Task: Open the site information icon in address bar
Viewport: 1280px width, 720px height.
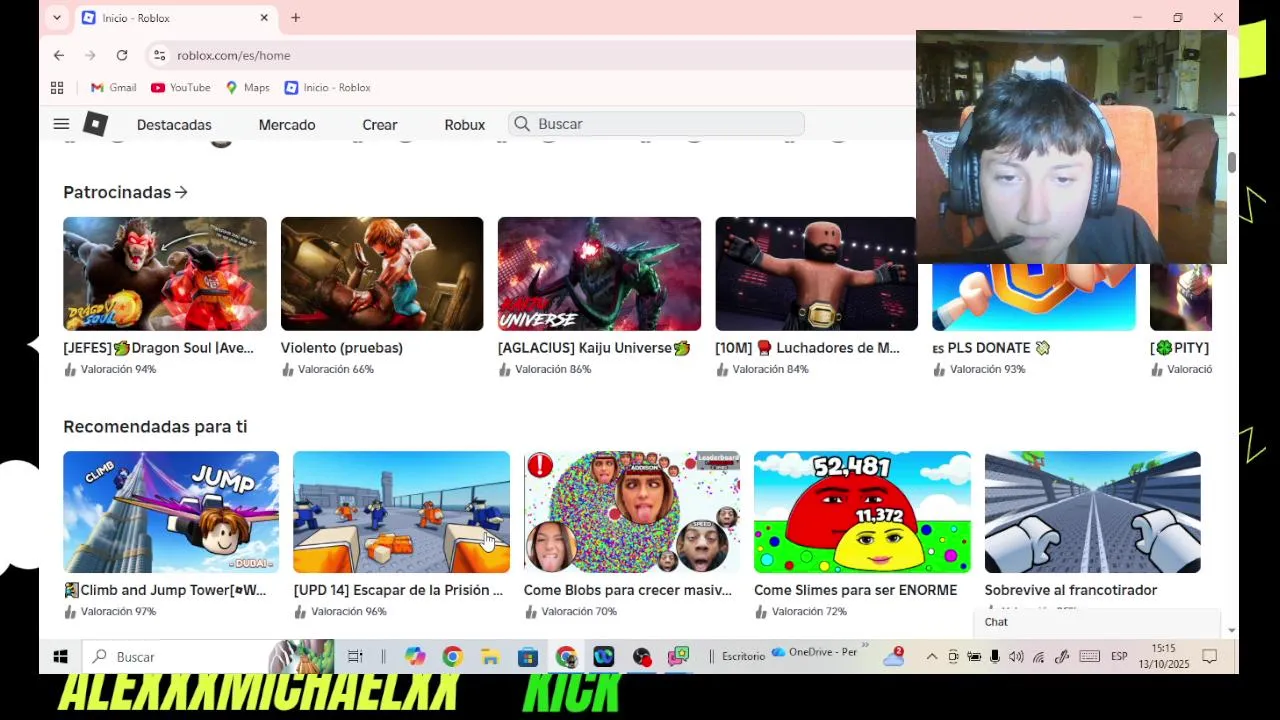Action: point(159,55)
